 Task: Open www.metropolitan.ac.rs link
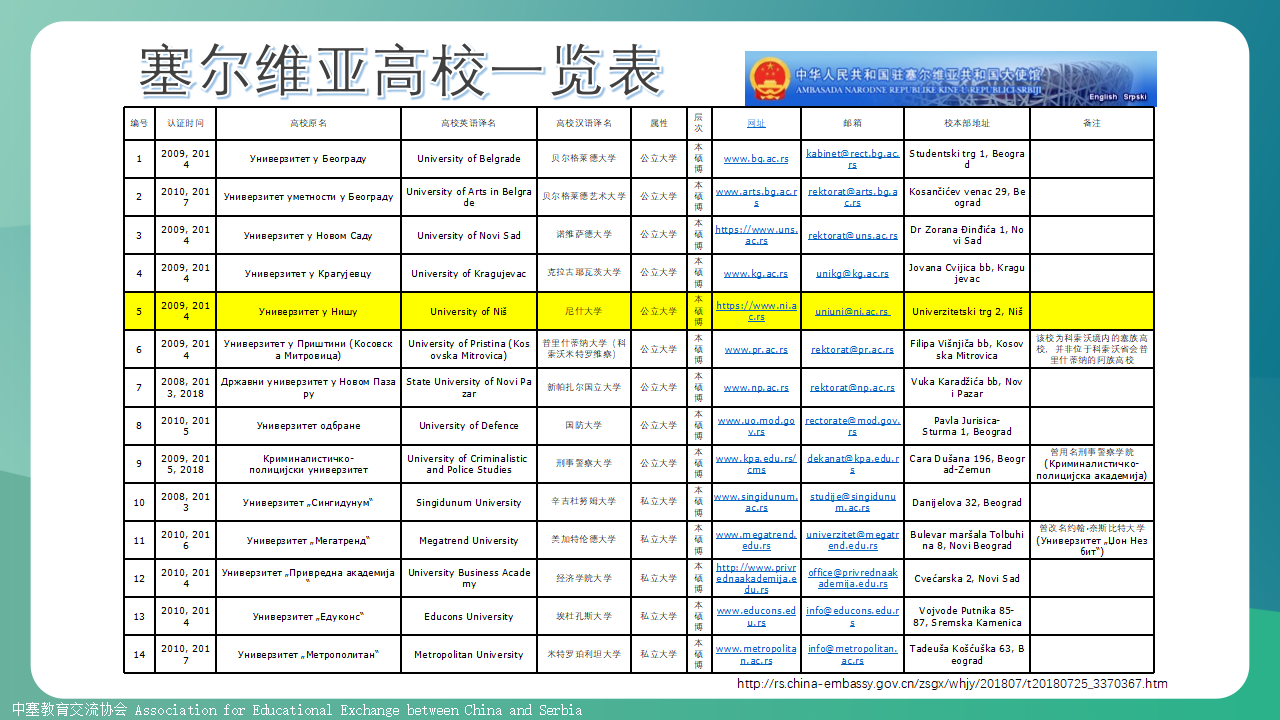coord(756,654)
